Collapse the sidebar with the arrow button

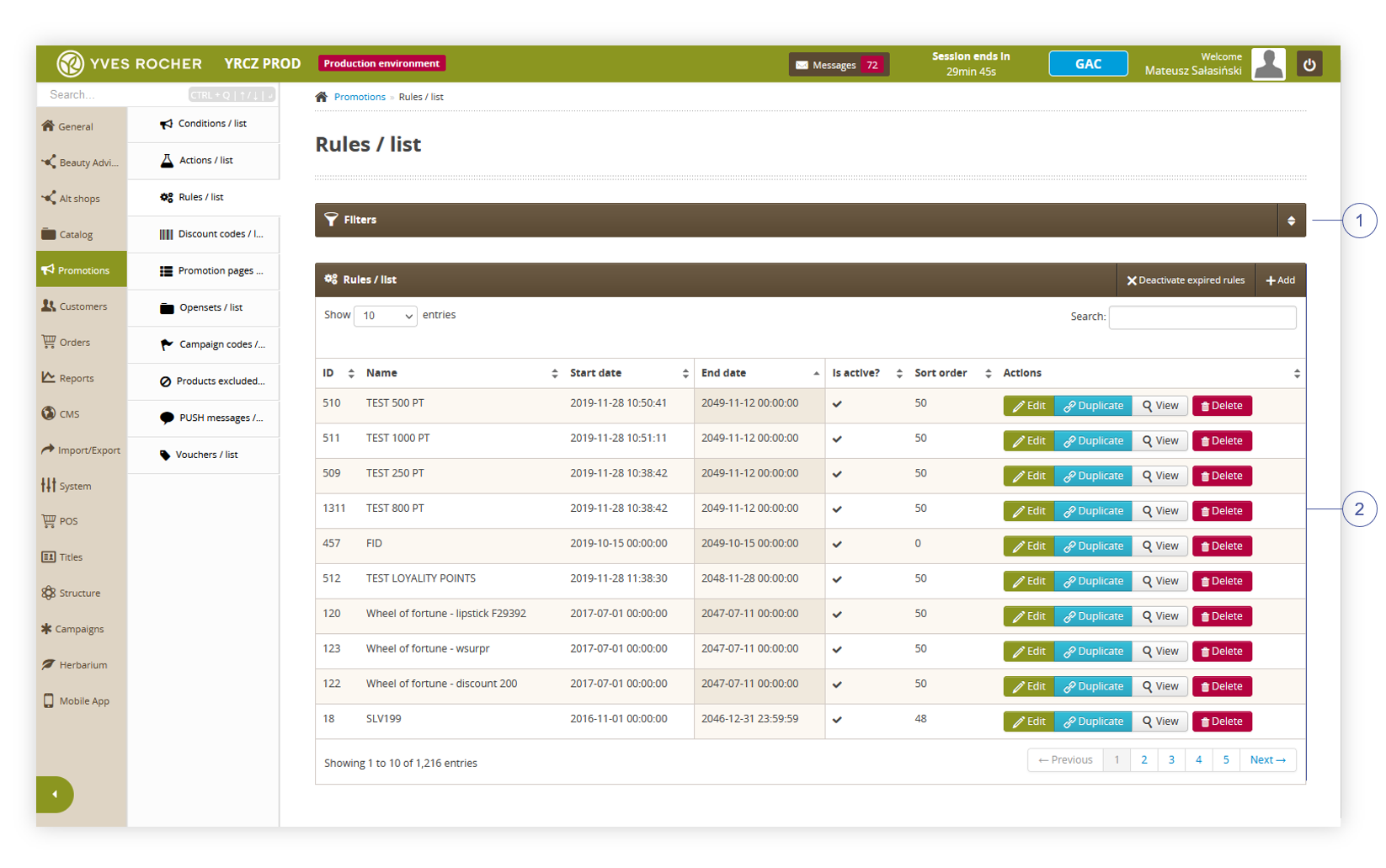coord(55,794)
